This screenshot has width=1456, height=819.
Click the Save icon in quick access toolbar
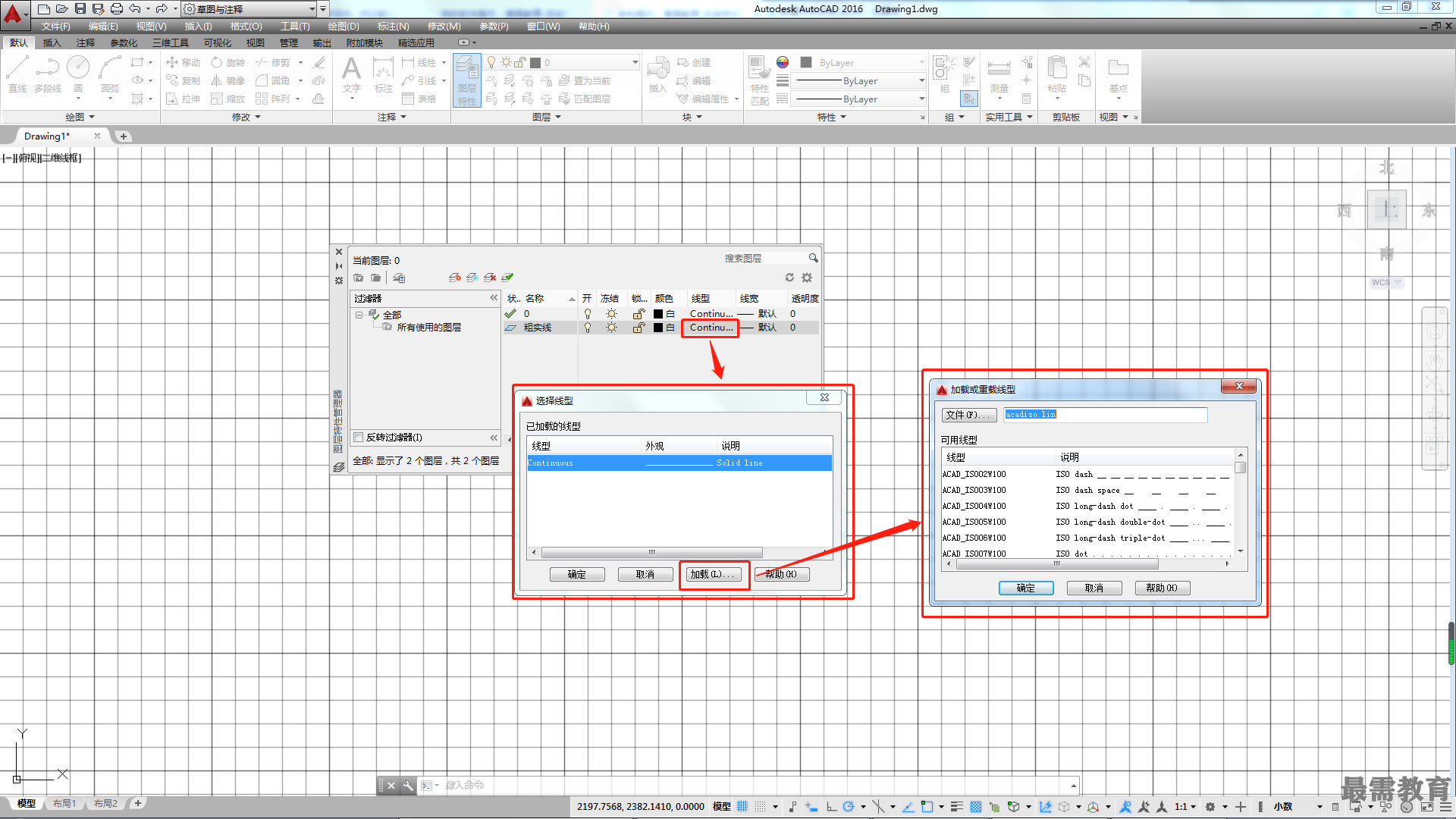(x=80, y=9)
